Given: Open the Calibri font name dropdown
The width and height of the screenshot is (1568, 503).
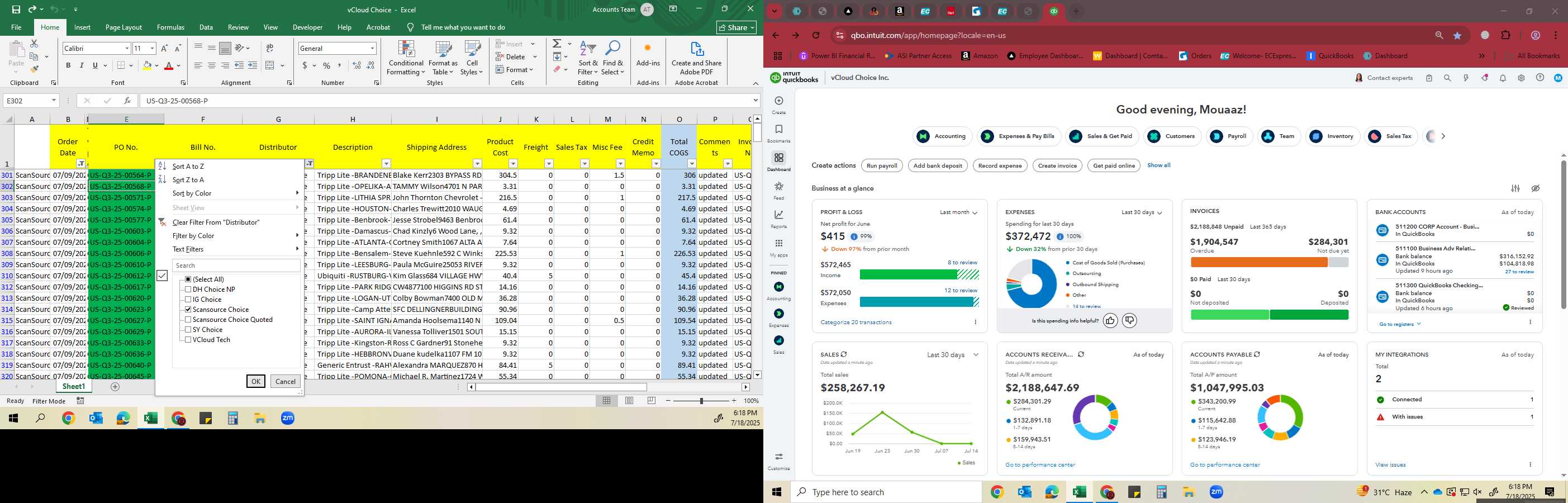Looking at the screenshot, I should point(127,48).
